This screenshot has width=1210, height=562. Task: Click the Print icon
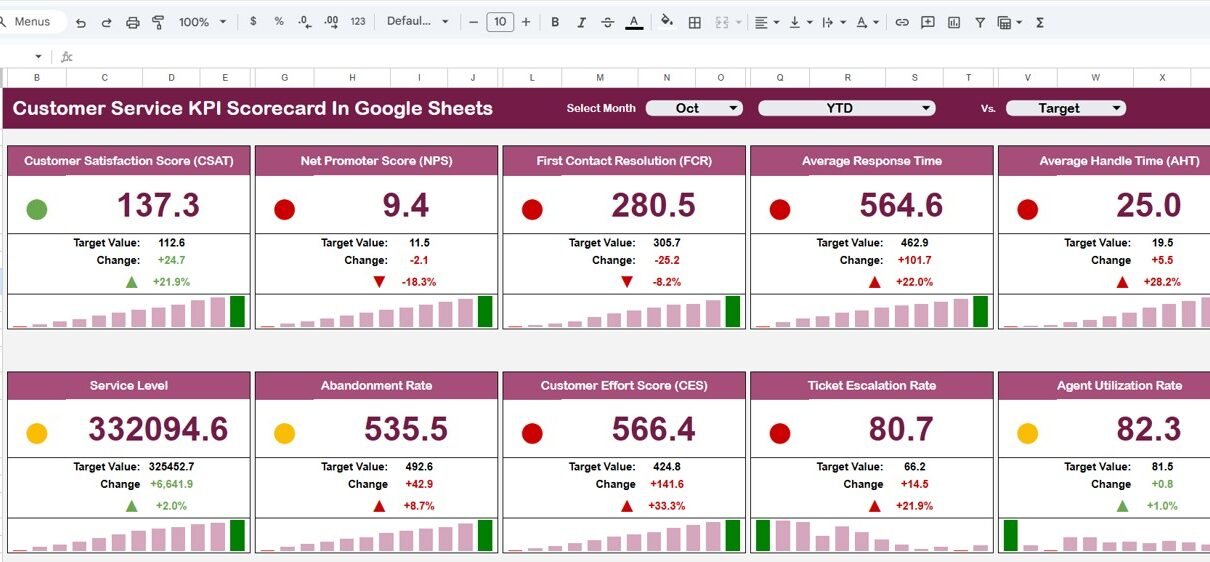click(133, 22)
